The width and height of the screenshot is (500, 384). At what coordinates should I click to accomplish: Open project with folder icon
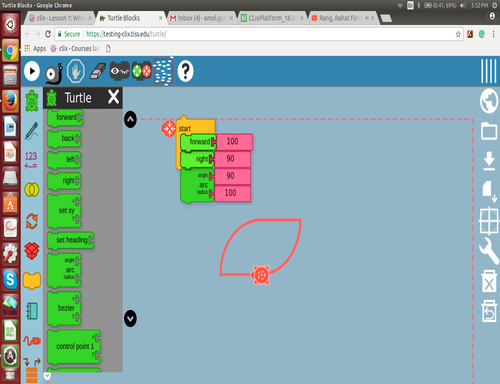(489, 130)
